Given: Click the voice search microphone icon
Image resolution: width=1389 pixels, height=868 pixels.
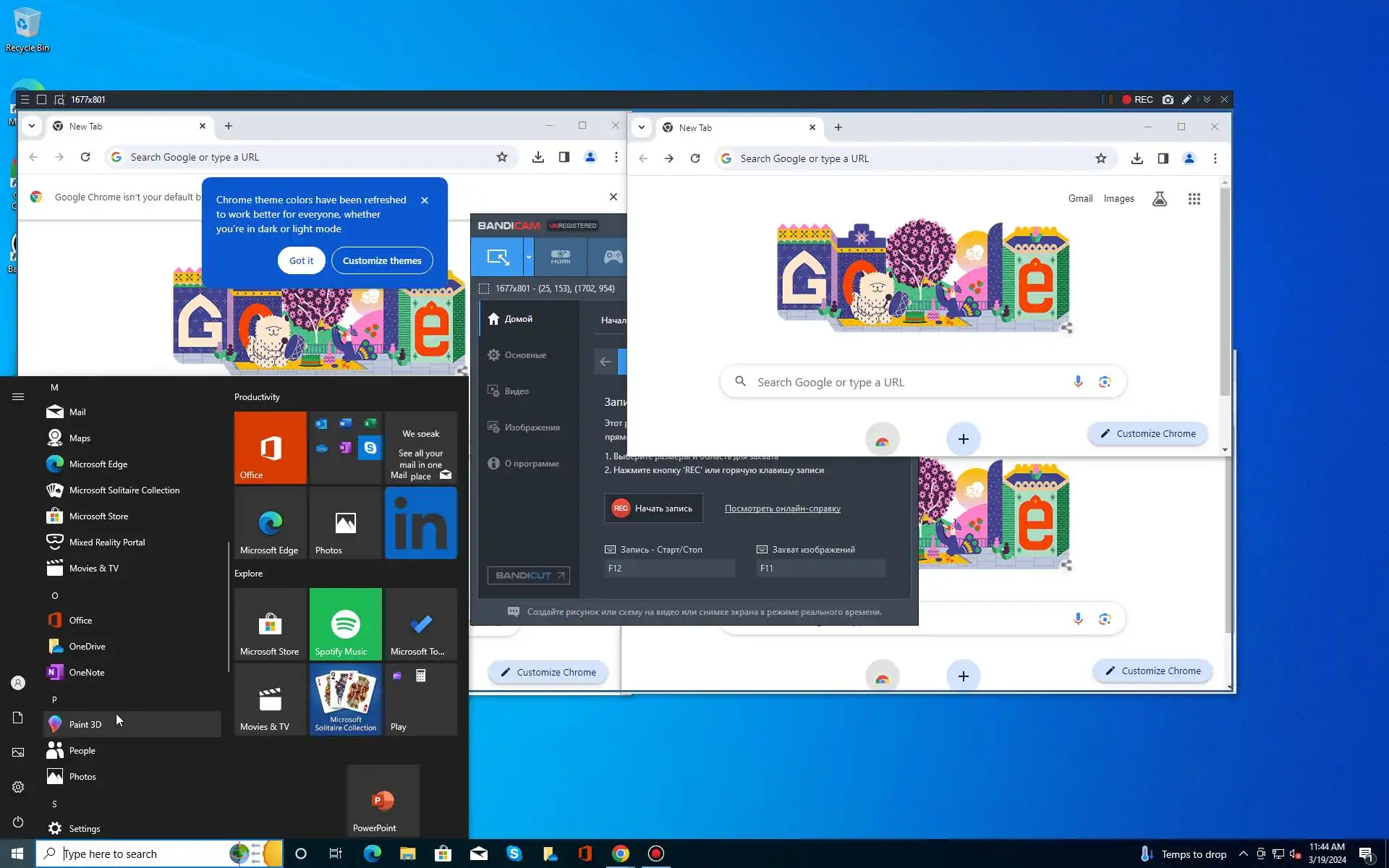Looking at the screenshot, I should 1078,382.
